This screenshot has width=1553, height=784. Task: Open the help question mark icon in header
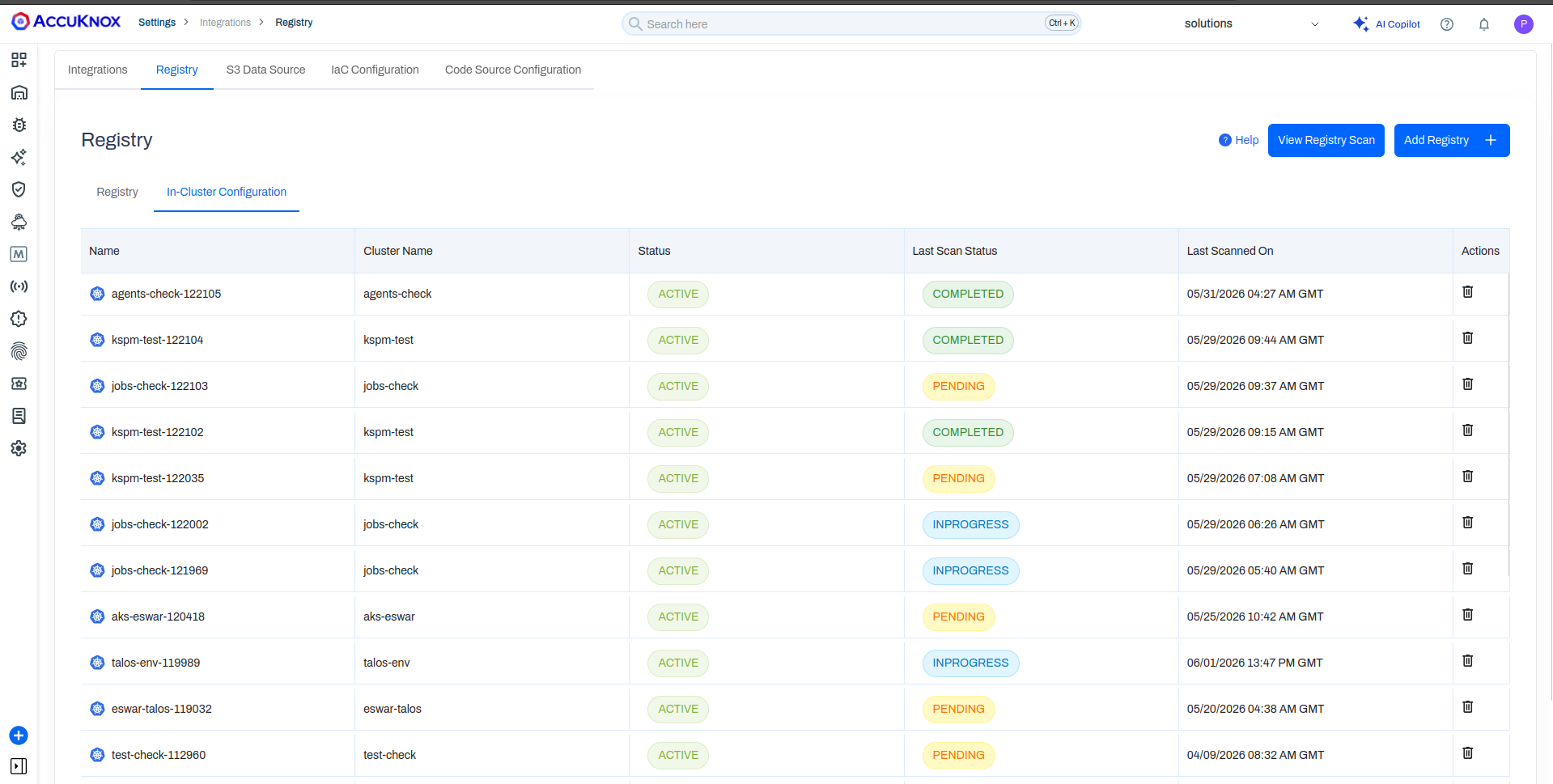1447,24
